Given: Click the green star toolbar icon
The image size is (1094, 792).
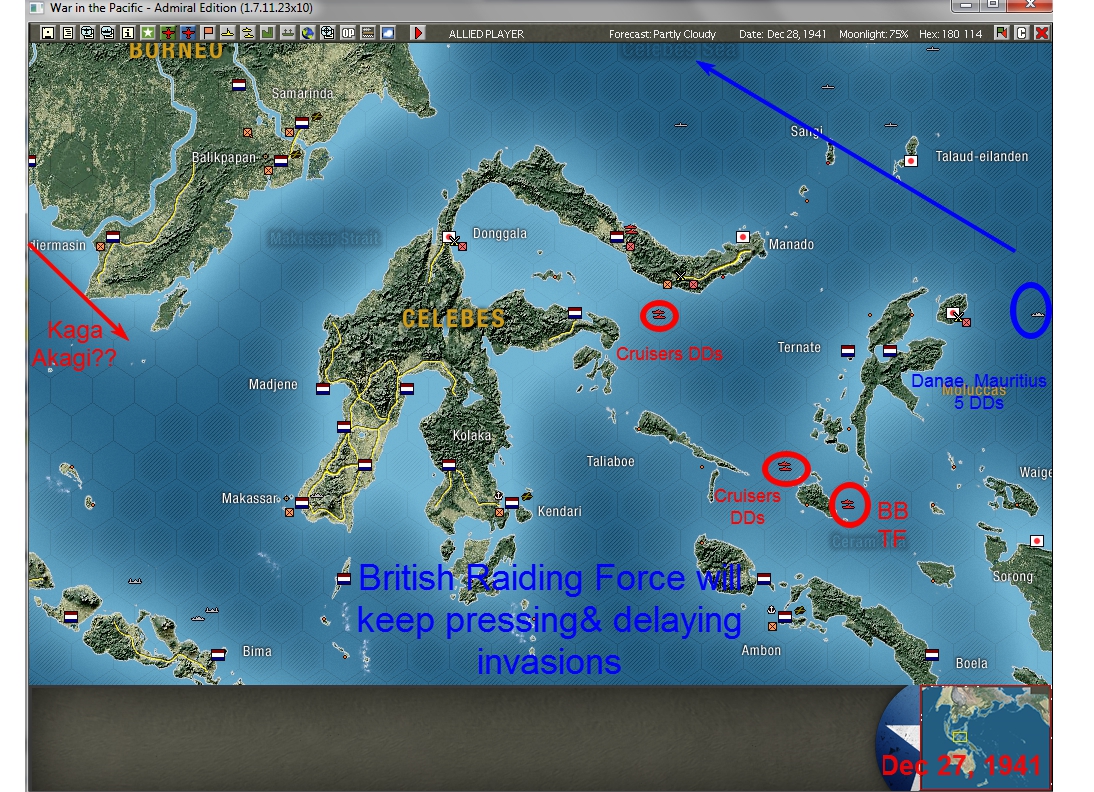Looking at the screenshot, I should click(x=148, y=33).
